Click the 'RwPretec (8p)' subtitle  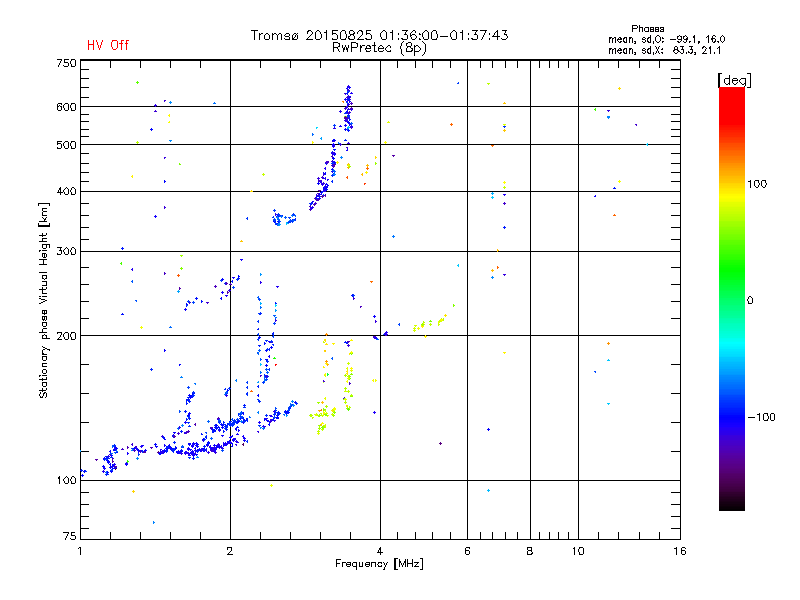coord(379,48)
